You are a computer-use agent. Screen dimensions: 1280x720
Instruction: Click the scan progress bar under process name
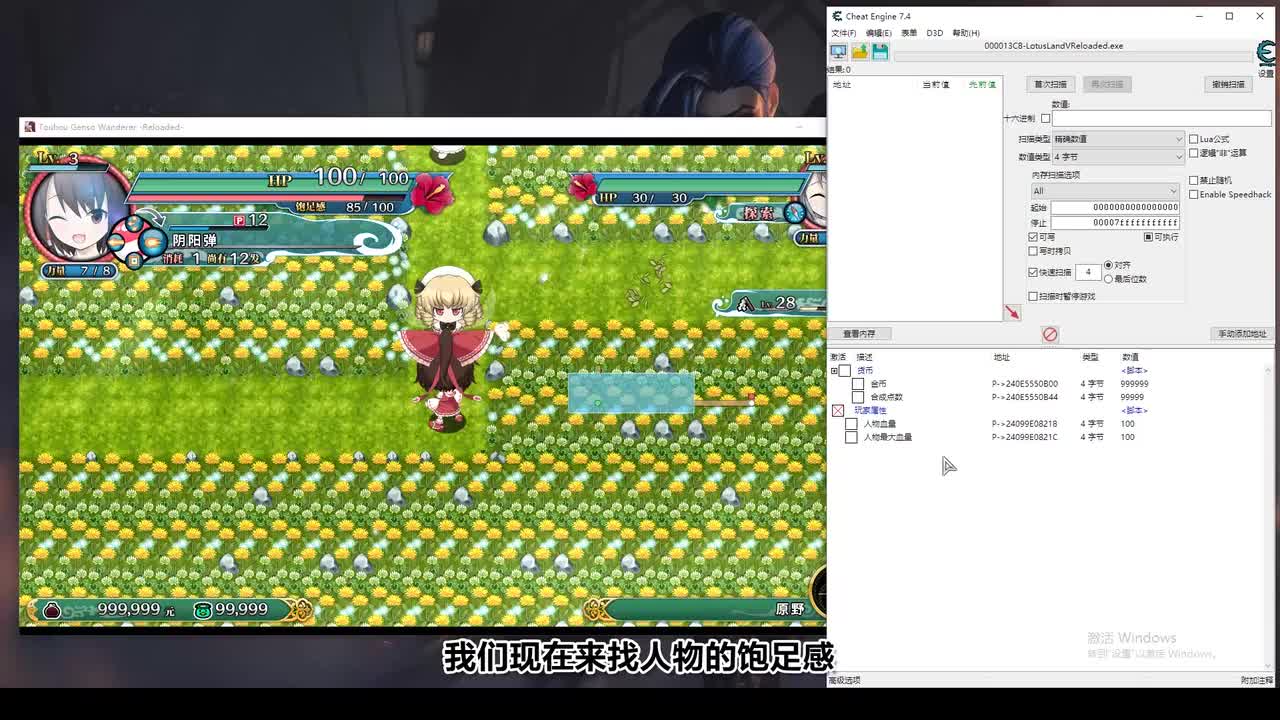tap(1073, 56)
